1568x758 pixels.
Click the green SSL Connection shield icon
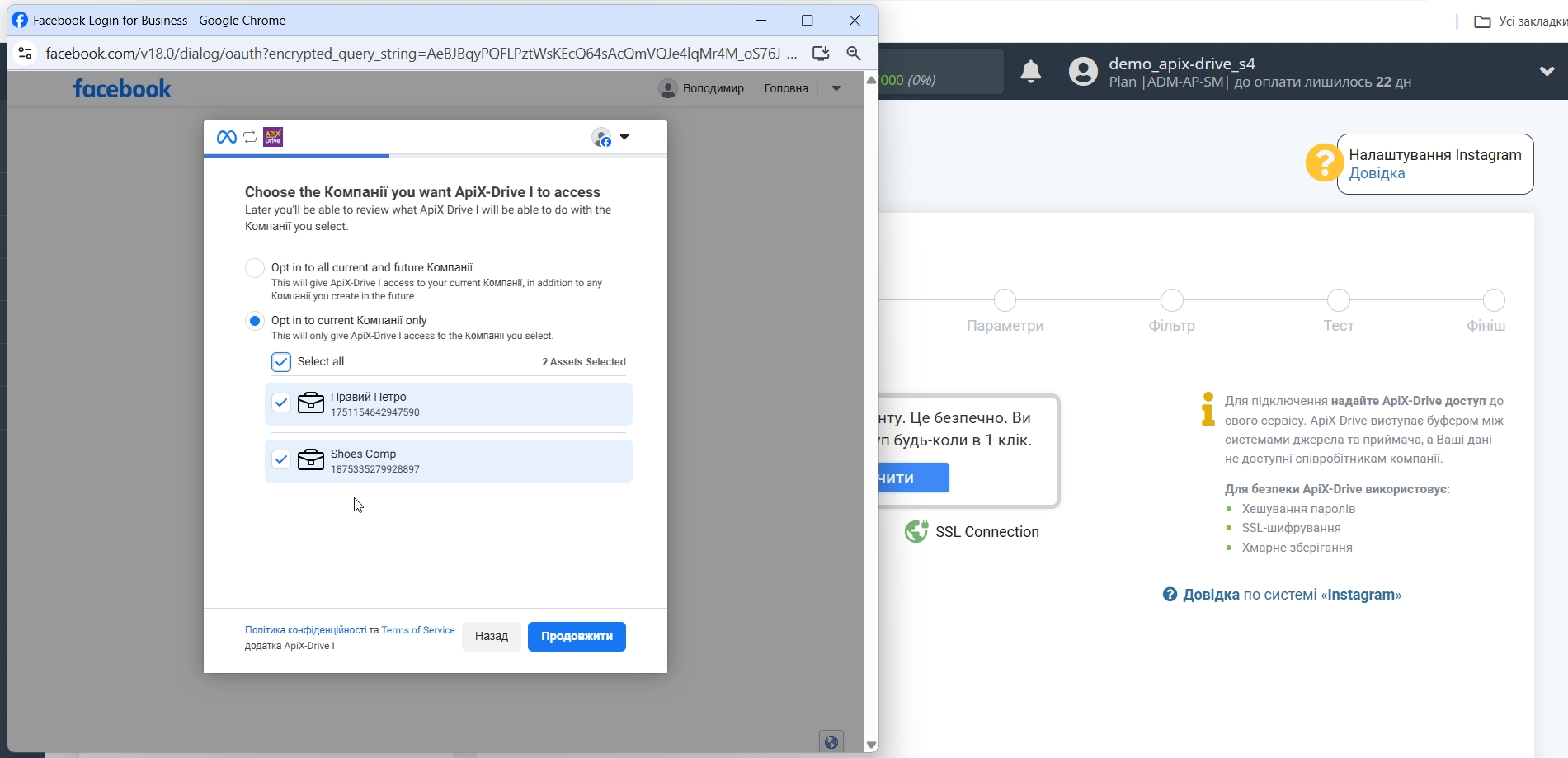point(916,531)
